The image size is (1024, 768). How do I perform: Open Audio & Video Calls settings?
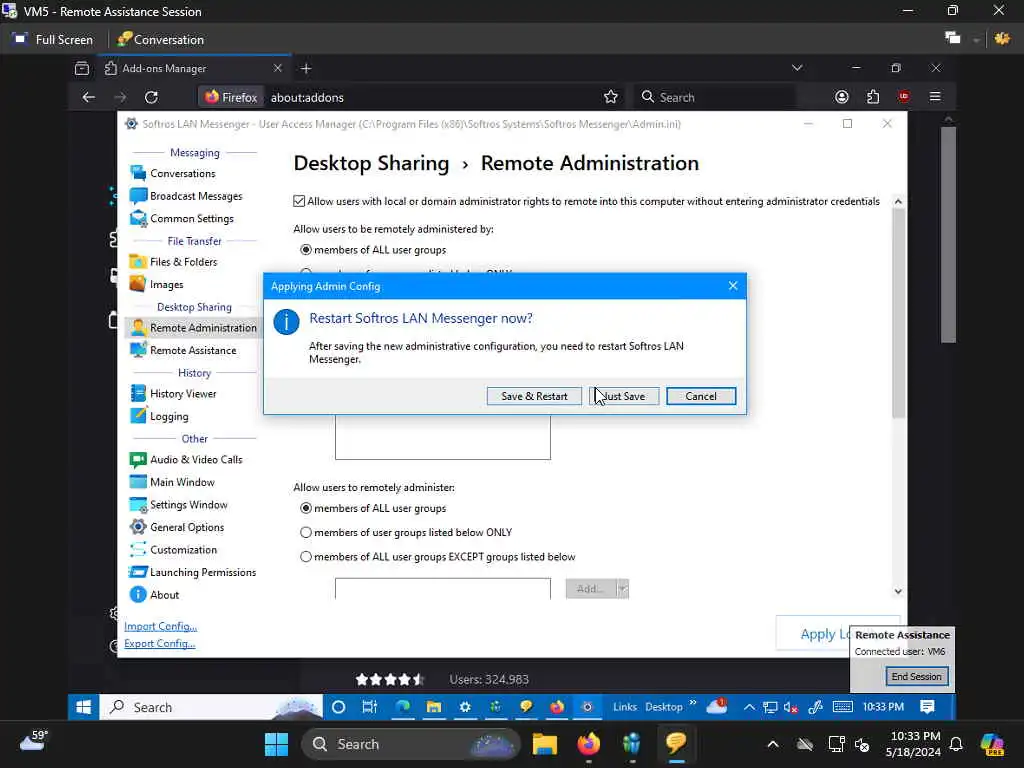click(186, 460)
